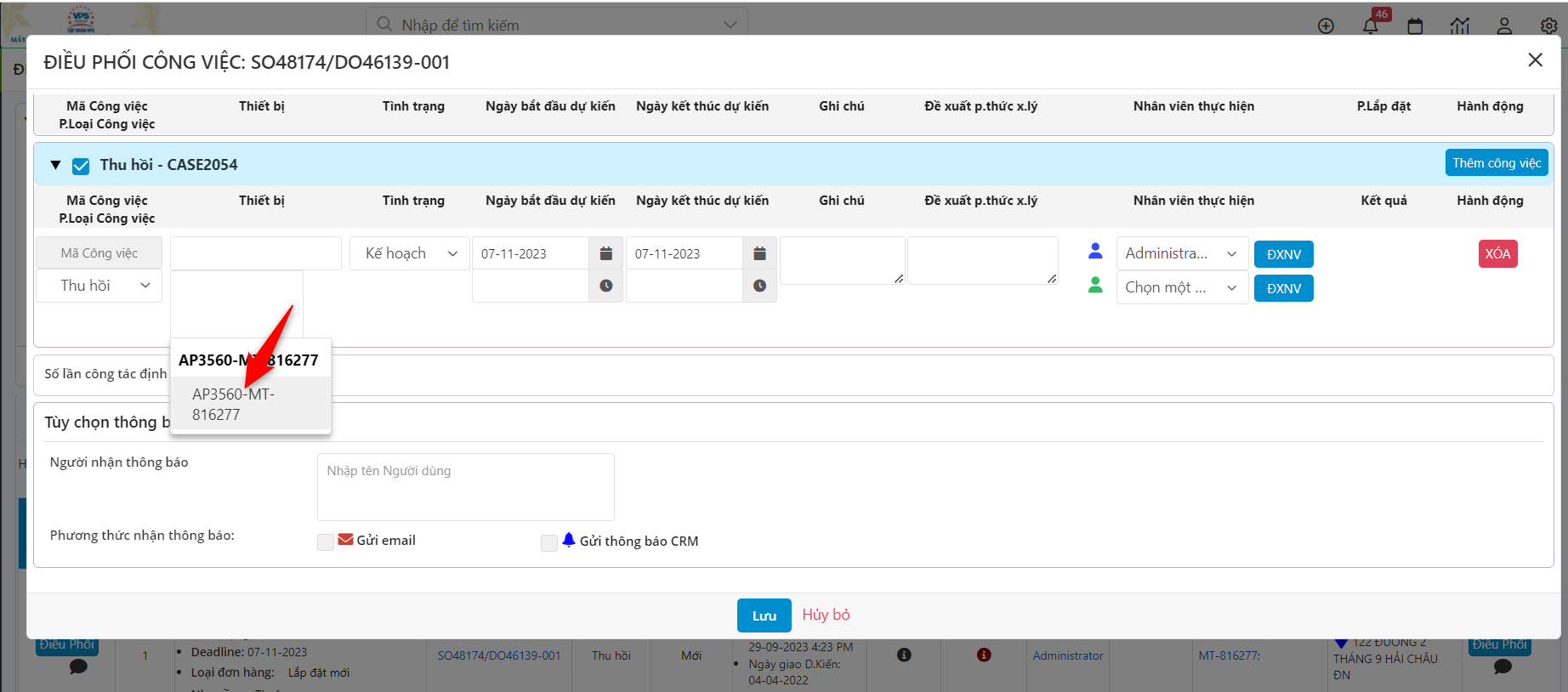Select AP3560-MT-816277 suggestion option
Viewport: 1568px width, 692px height.
[x=250, y=404]
